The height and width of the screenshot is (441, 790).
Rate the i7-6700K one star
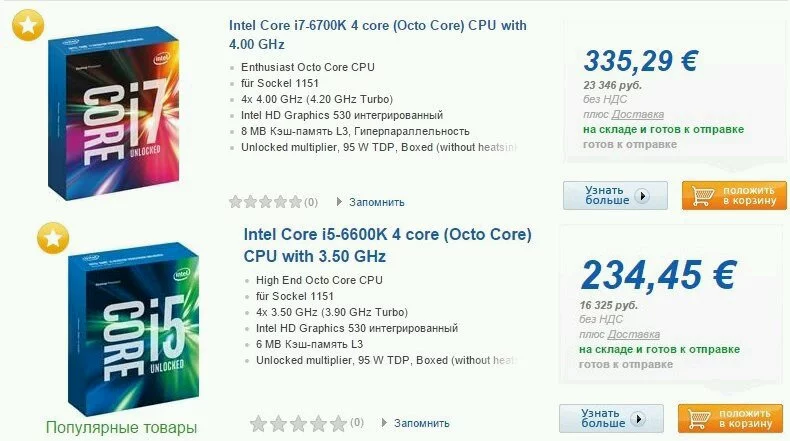[x=235, y=202]
